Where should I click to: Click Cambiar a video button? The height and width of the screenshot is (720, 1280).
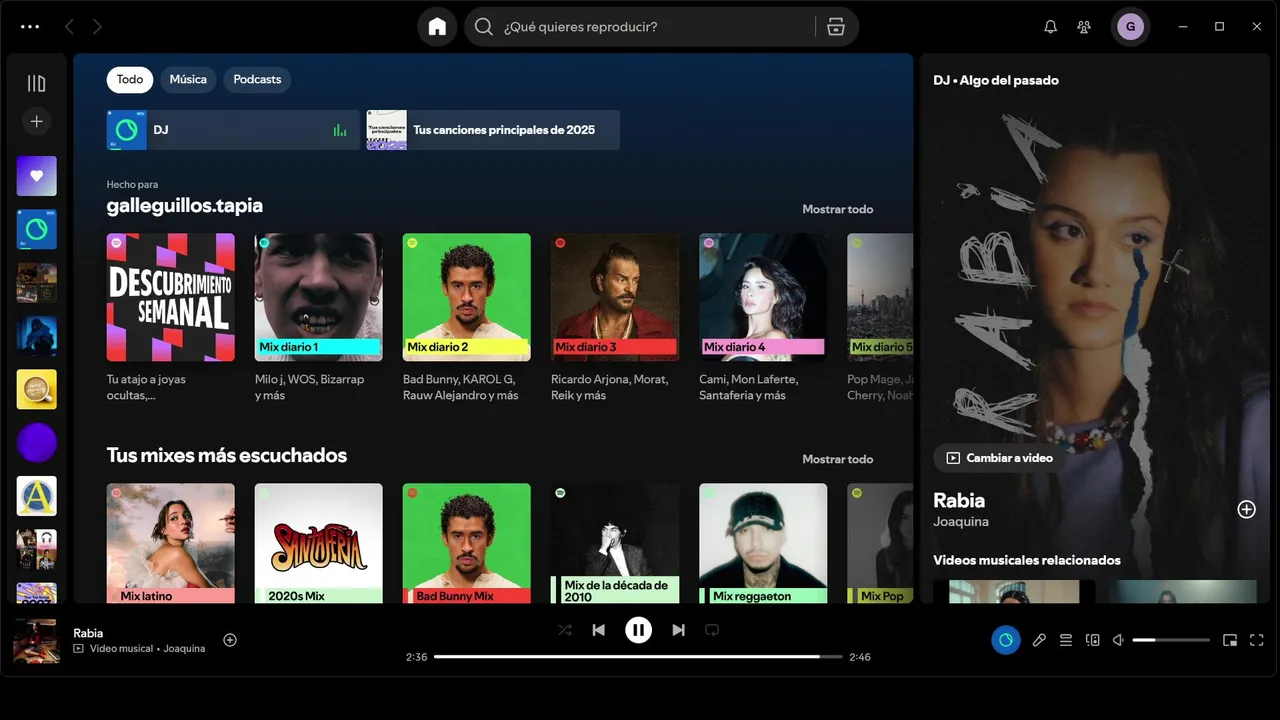click(x=1000, y=458)
